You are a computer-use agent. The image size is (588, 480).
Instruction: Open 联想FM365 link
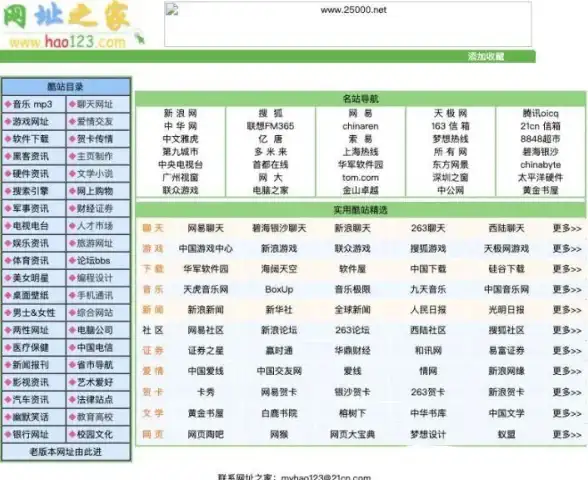270,126
